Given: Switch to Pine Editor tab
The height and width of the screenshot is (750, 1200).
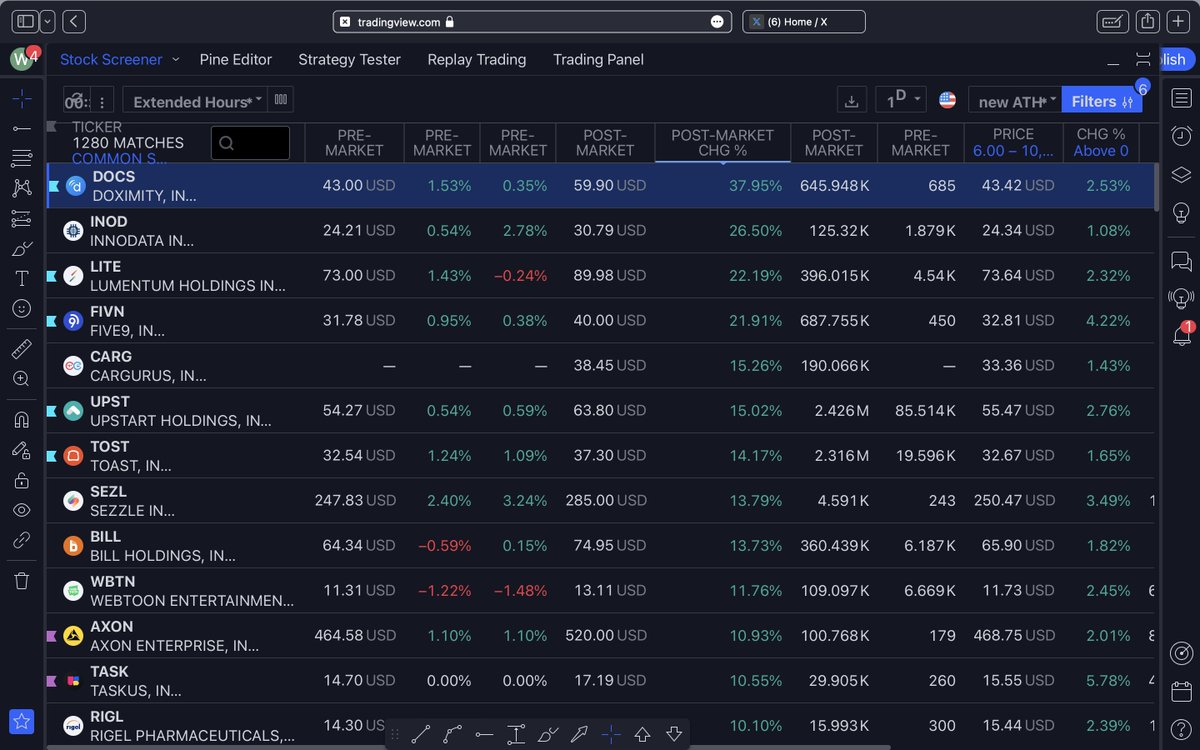Looking at the screenshot, I should coord(236,60).
